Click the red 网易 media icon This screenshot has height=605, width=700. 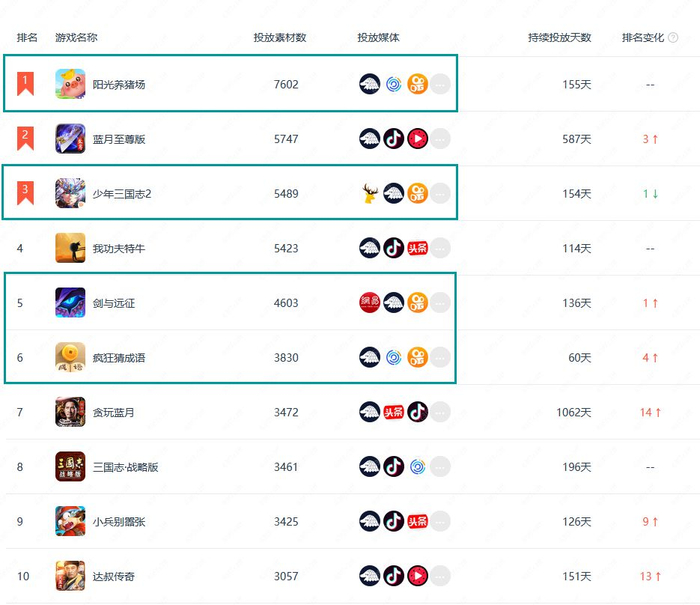pyautogui.click(x=370, y=303)
